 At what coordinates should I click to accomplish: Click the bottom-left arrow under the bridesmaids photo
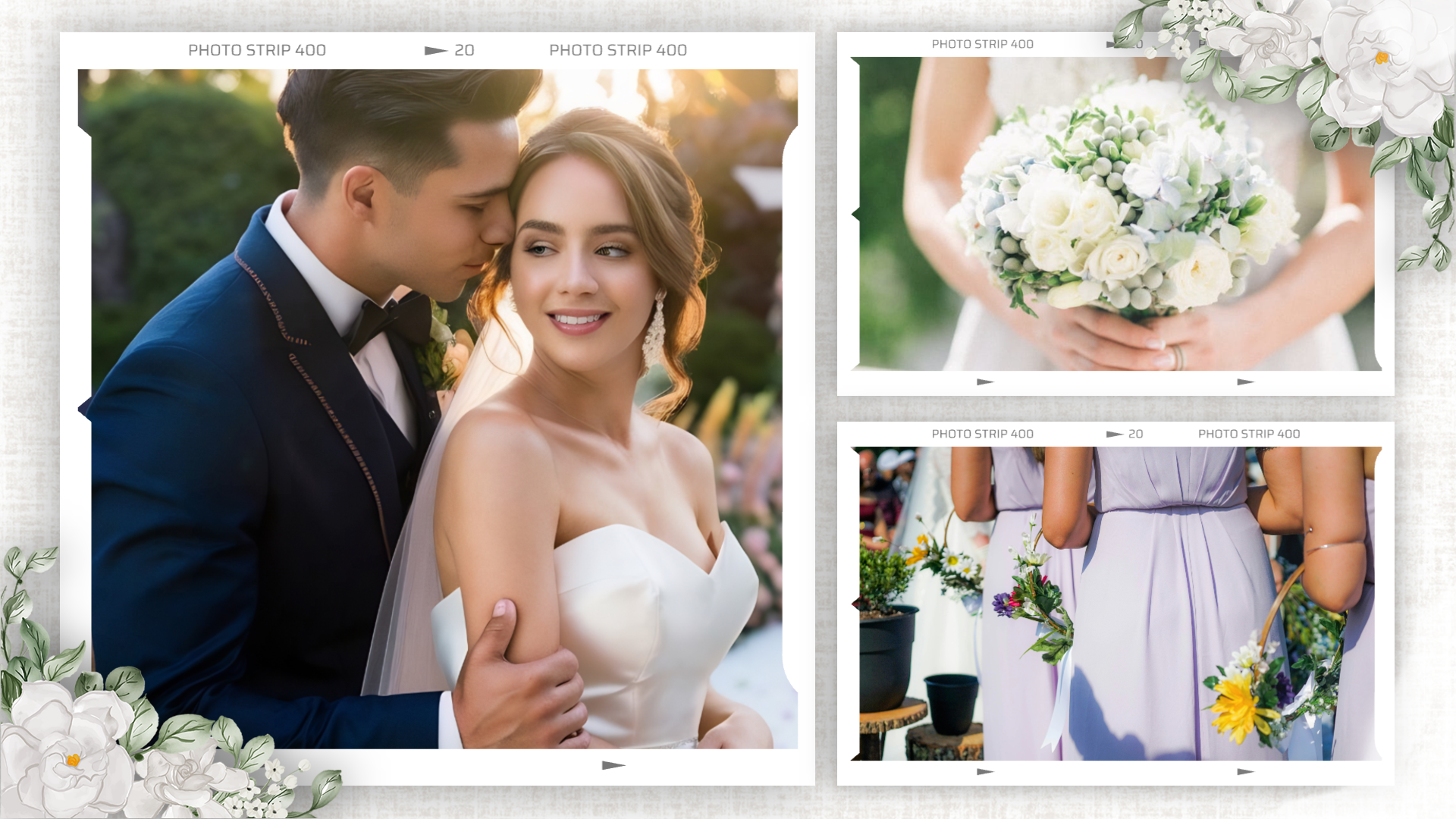pyautogui.click(x=984, y=772)
